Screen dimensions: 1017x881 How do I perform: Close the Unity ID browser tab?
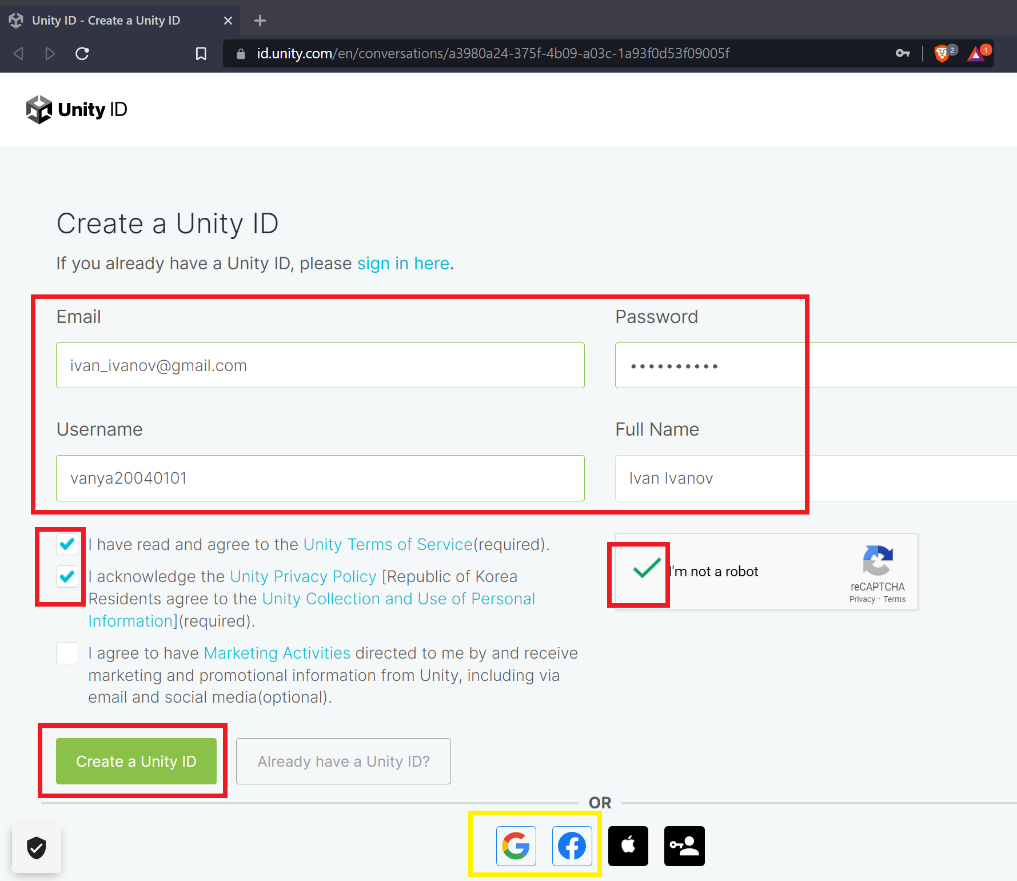point(228,21)
